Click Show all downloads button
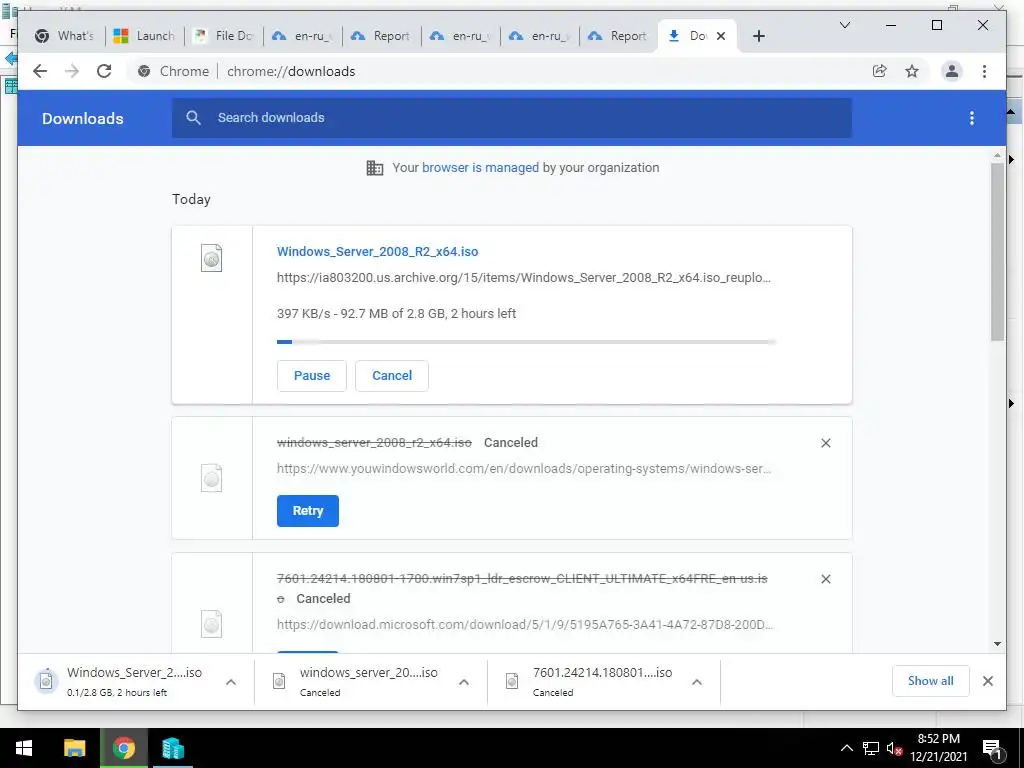The height and width of the screenshot is (768, 1024). pyautogui.click(x=931, y=681)
